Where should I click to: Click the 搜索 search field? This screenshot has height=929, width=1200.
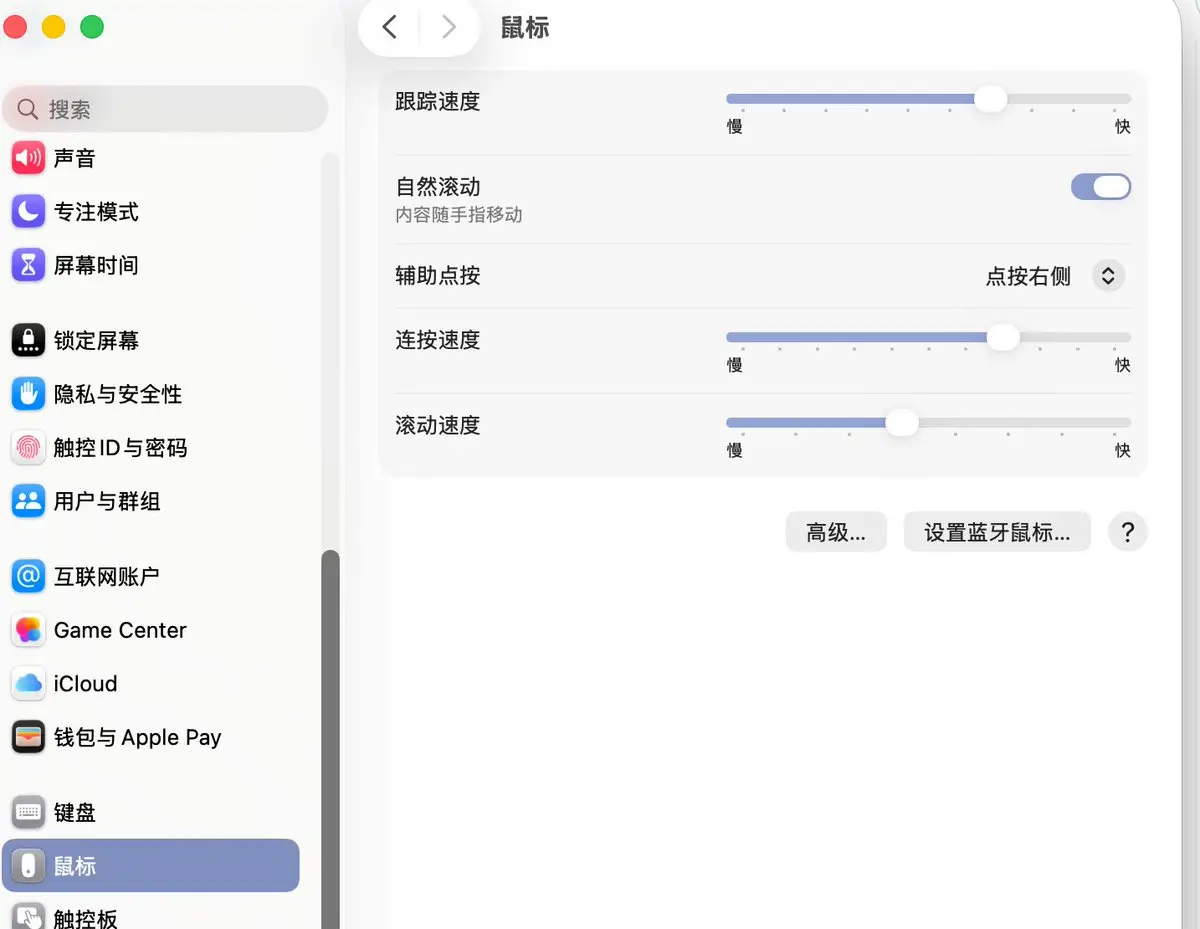pos(165,109)
